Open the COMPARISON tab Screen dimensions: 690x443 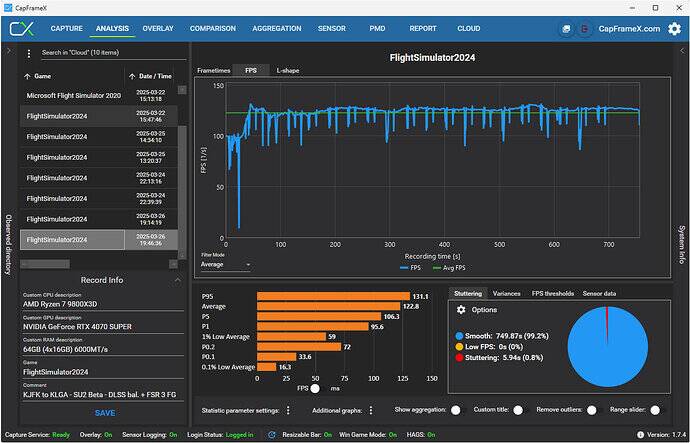(213, 29)
